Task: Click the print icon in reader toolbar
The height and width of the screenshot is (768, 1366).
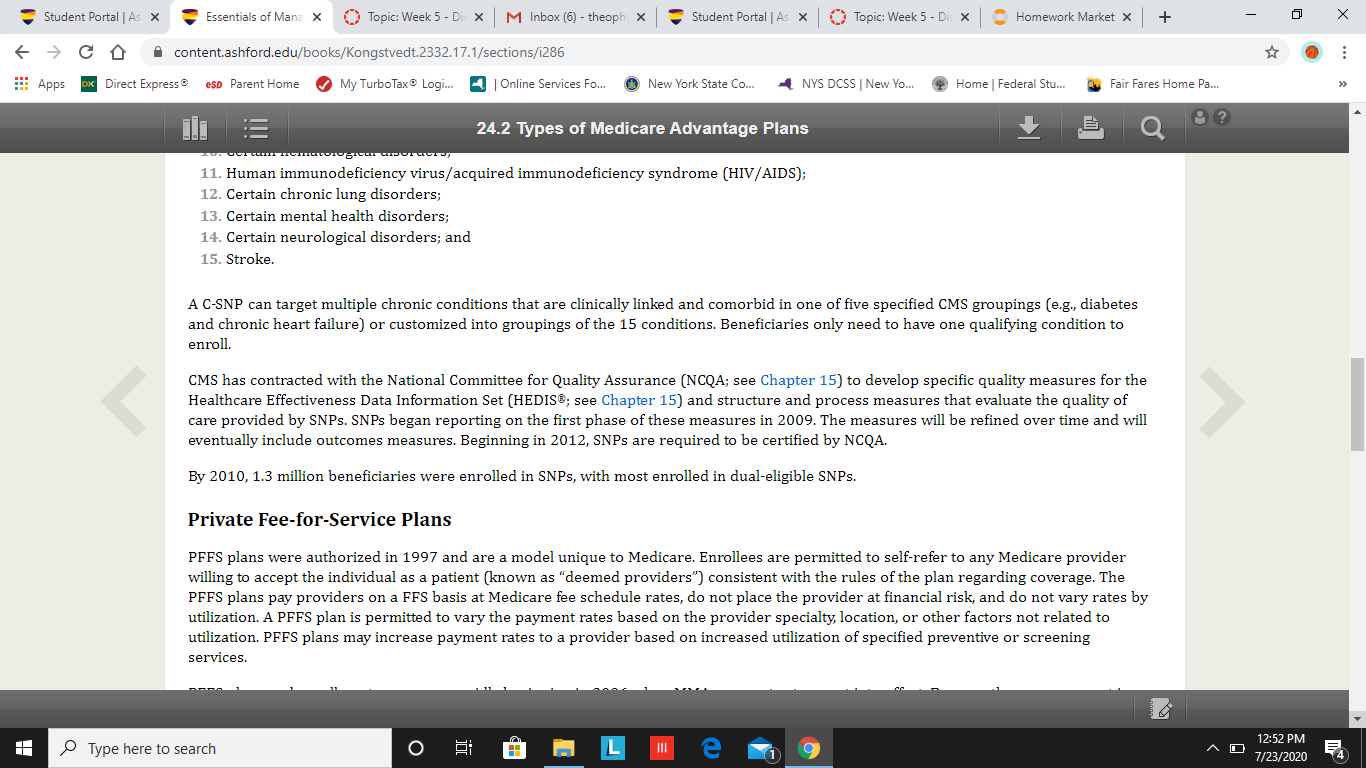Action: [1091, 127]
